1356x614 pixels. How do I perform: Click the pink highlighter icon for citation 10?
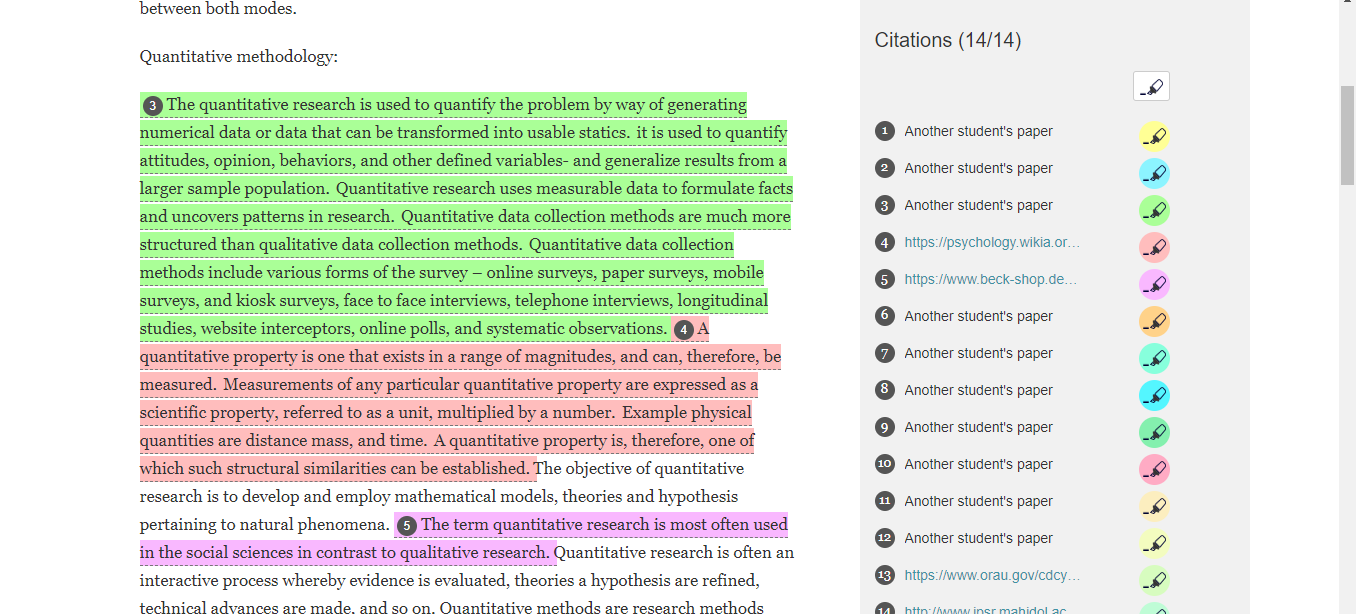click(1154, 469)
